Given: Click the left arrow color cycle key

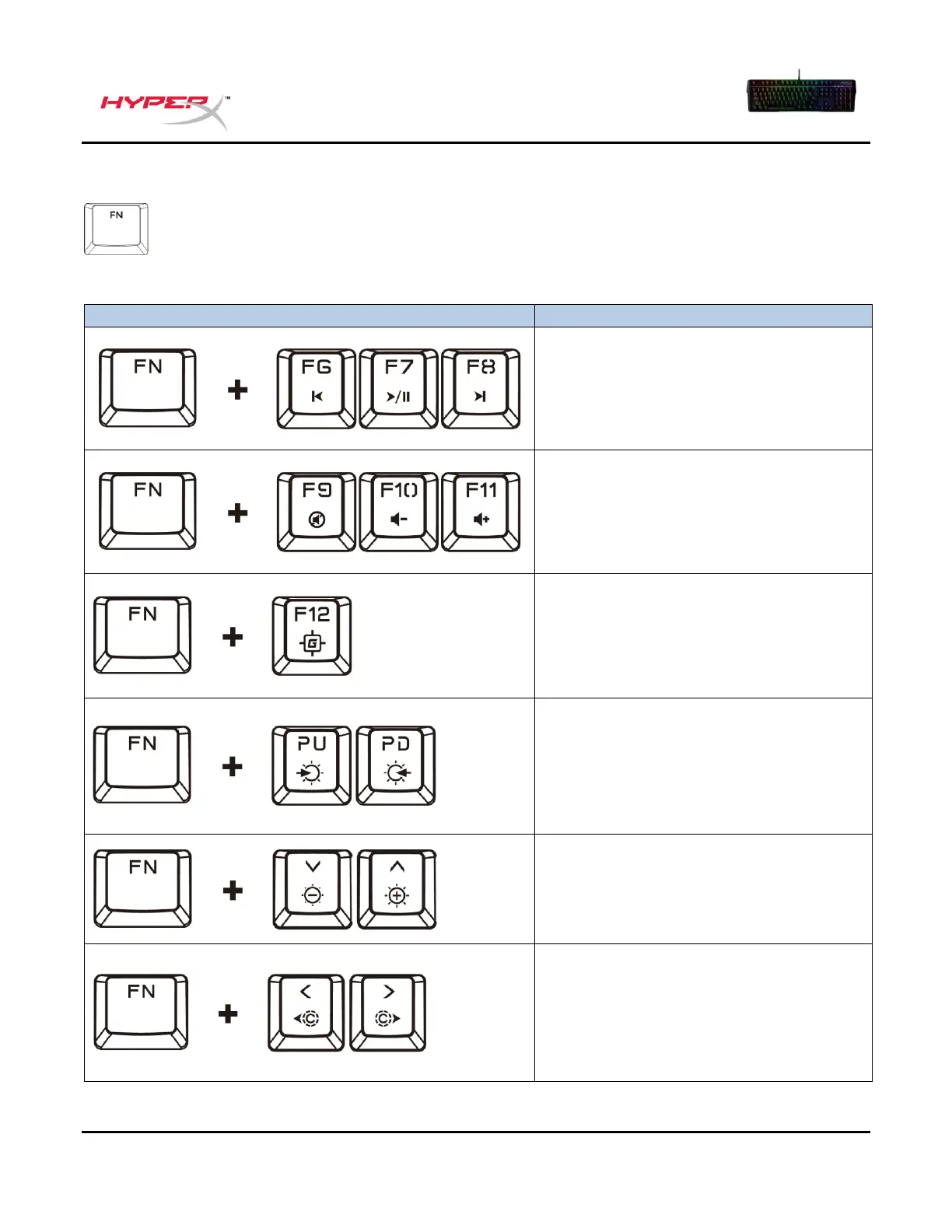Looking at the screenshot, I should coord(306,1013).
